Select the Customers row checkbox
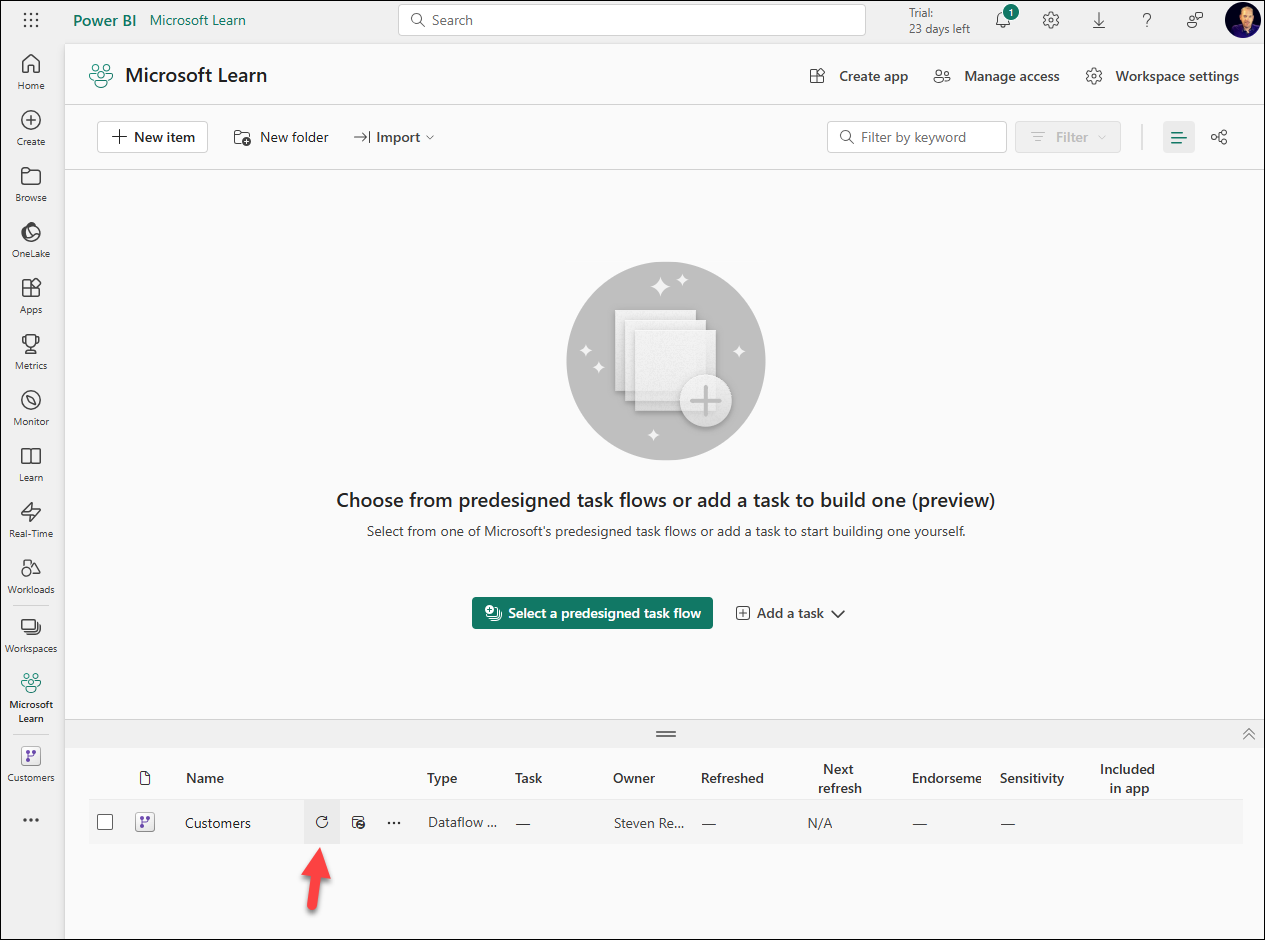 (105, 822)
